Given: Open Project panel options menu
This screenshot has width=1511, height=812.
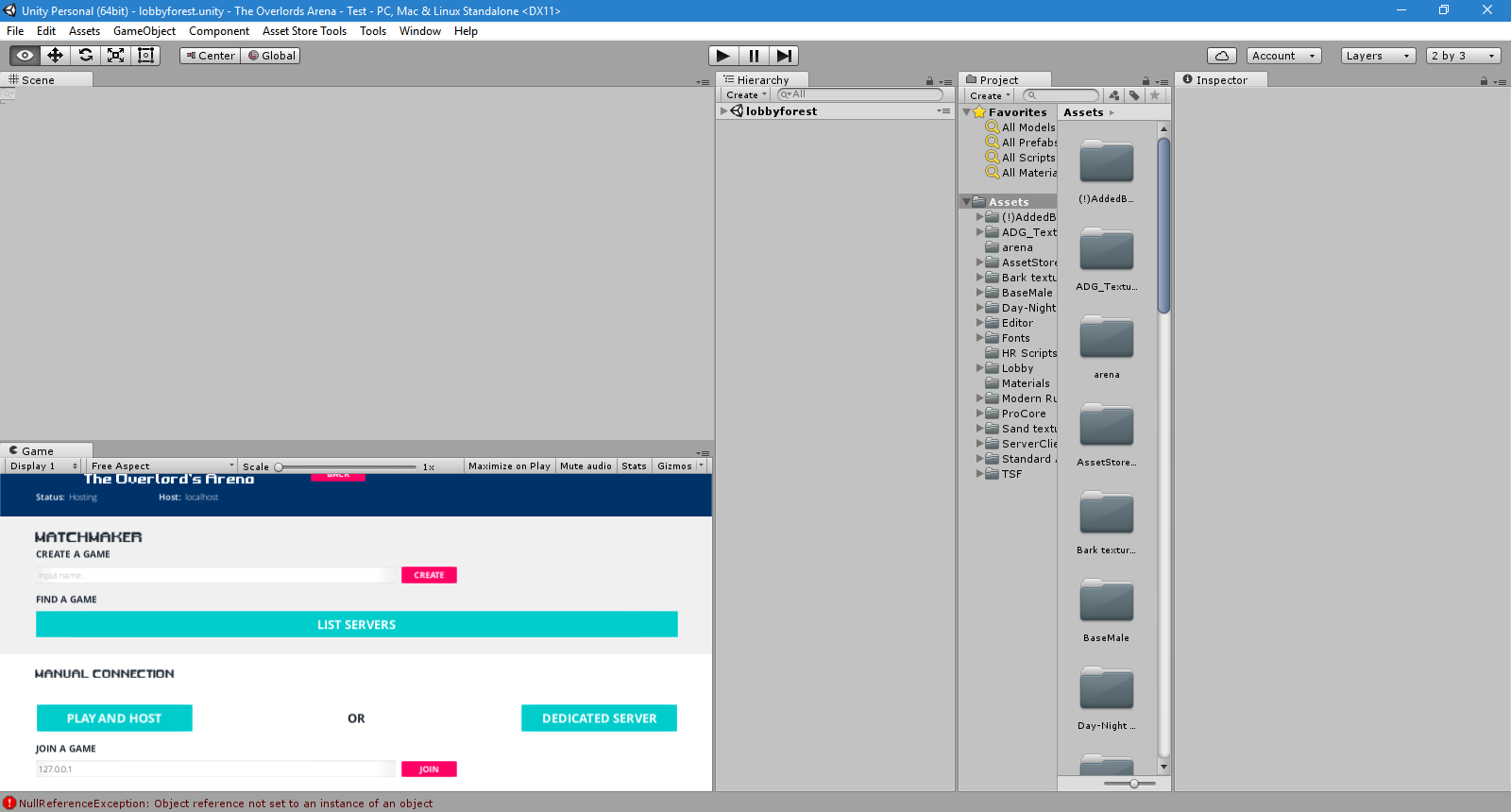Looking at the screenshot, I should pos(1163,82).
